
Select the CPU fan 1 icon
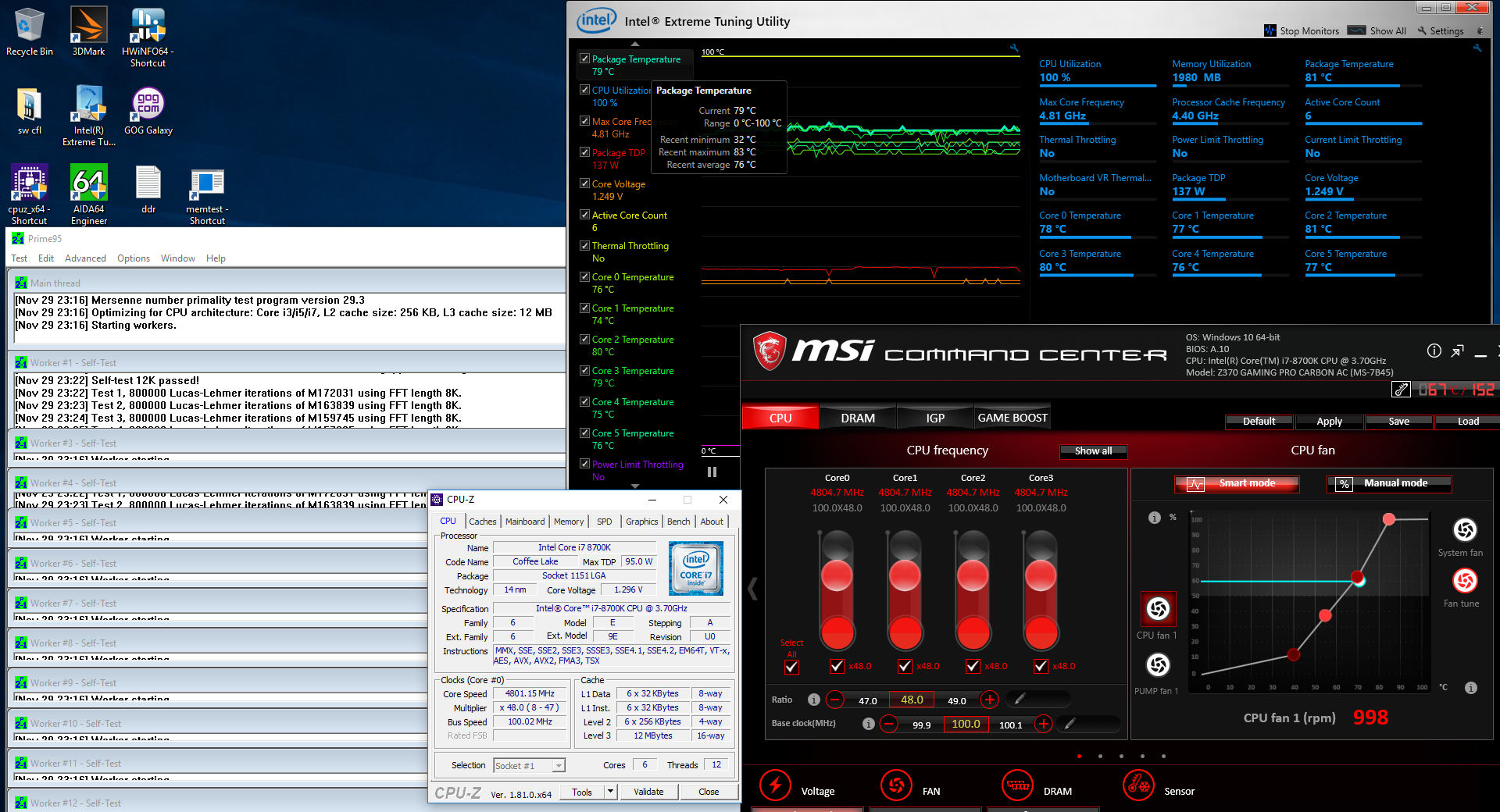pos(1158,609)
